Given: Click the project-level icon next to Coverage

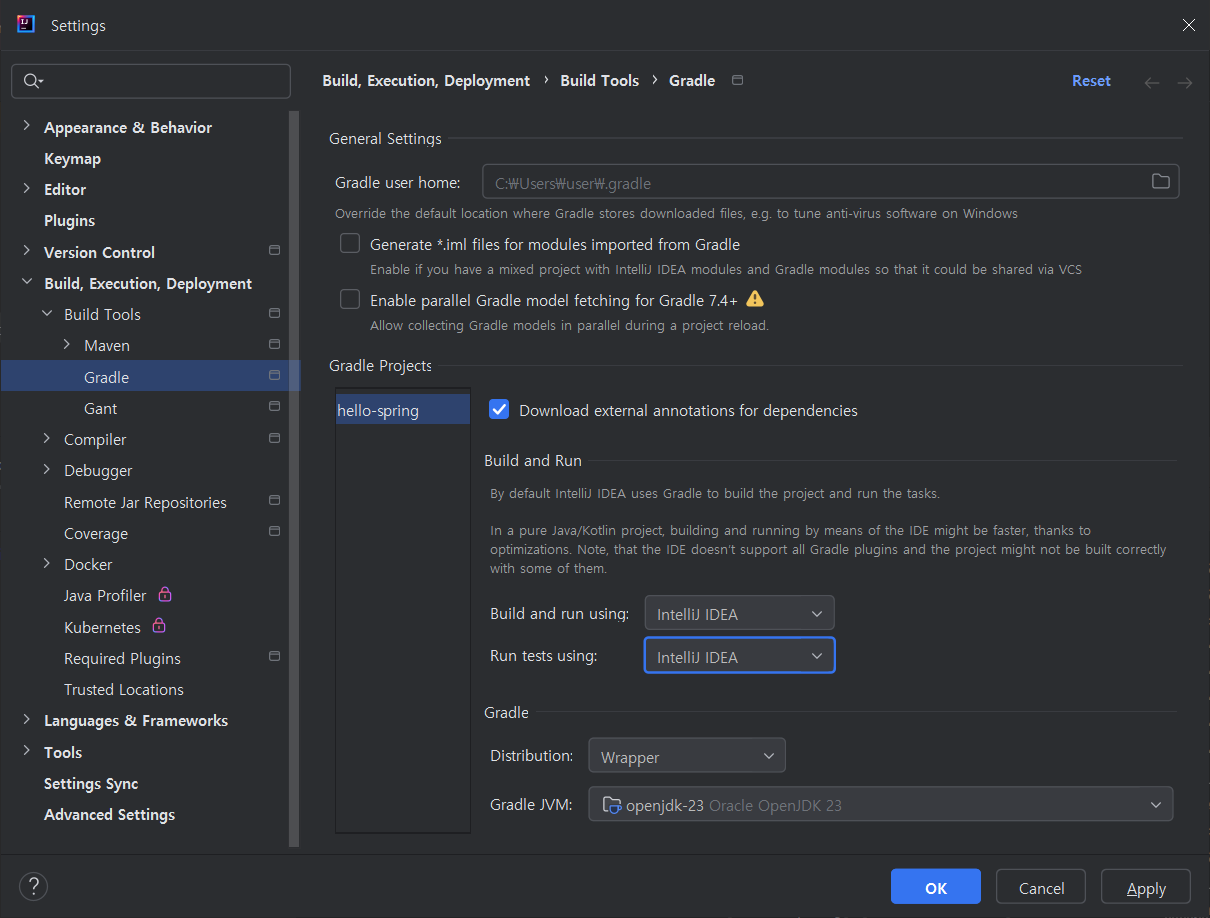Looking at the screenshot, I should (x=274, y=532).
